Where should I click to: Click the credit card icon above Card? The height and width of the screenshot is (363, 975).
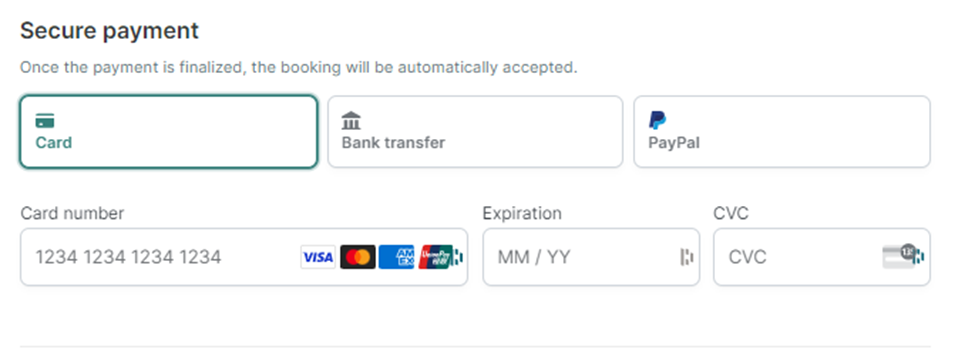point(45,121)
